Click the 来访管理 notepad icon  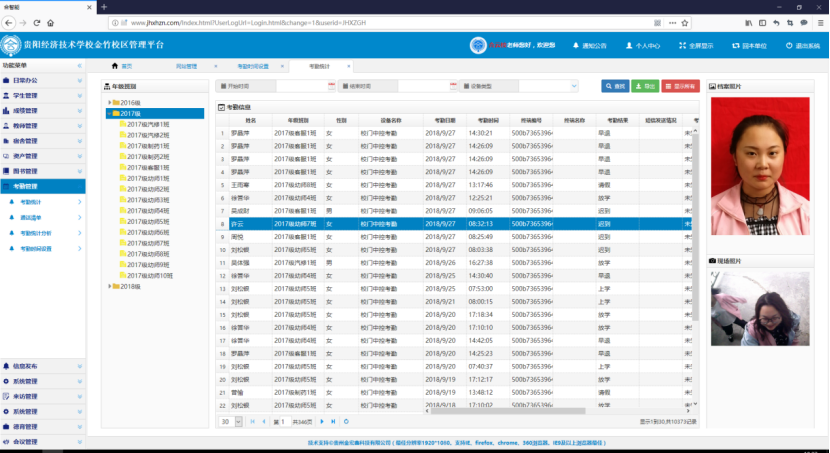point(6,396)
